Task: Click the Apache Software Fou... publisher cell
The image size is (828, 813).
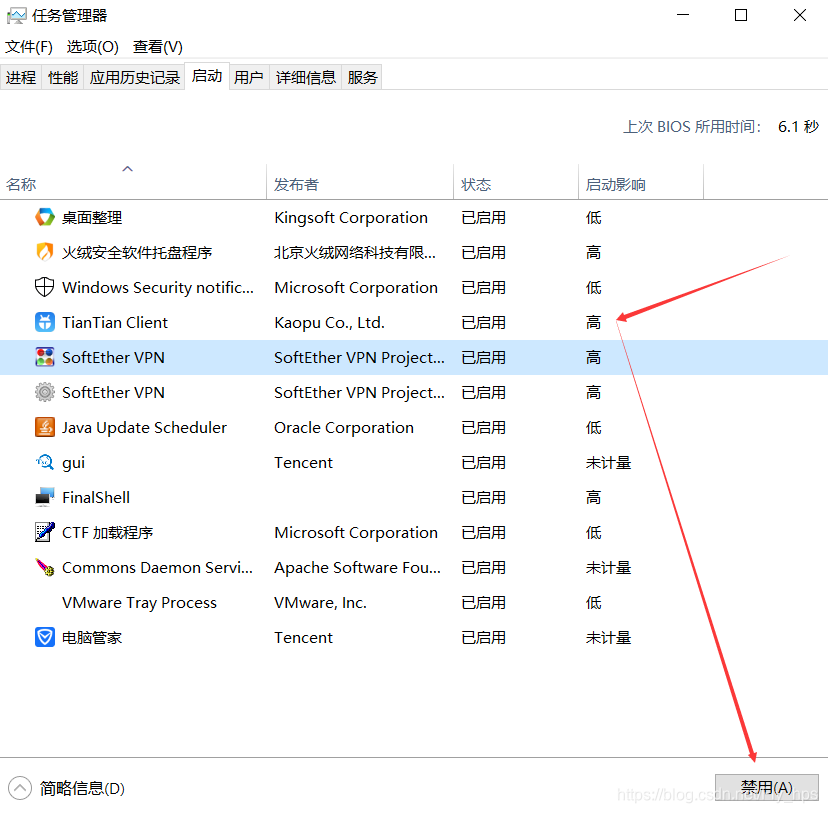Action: pos(357,568)
